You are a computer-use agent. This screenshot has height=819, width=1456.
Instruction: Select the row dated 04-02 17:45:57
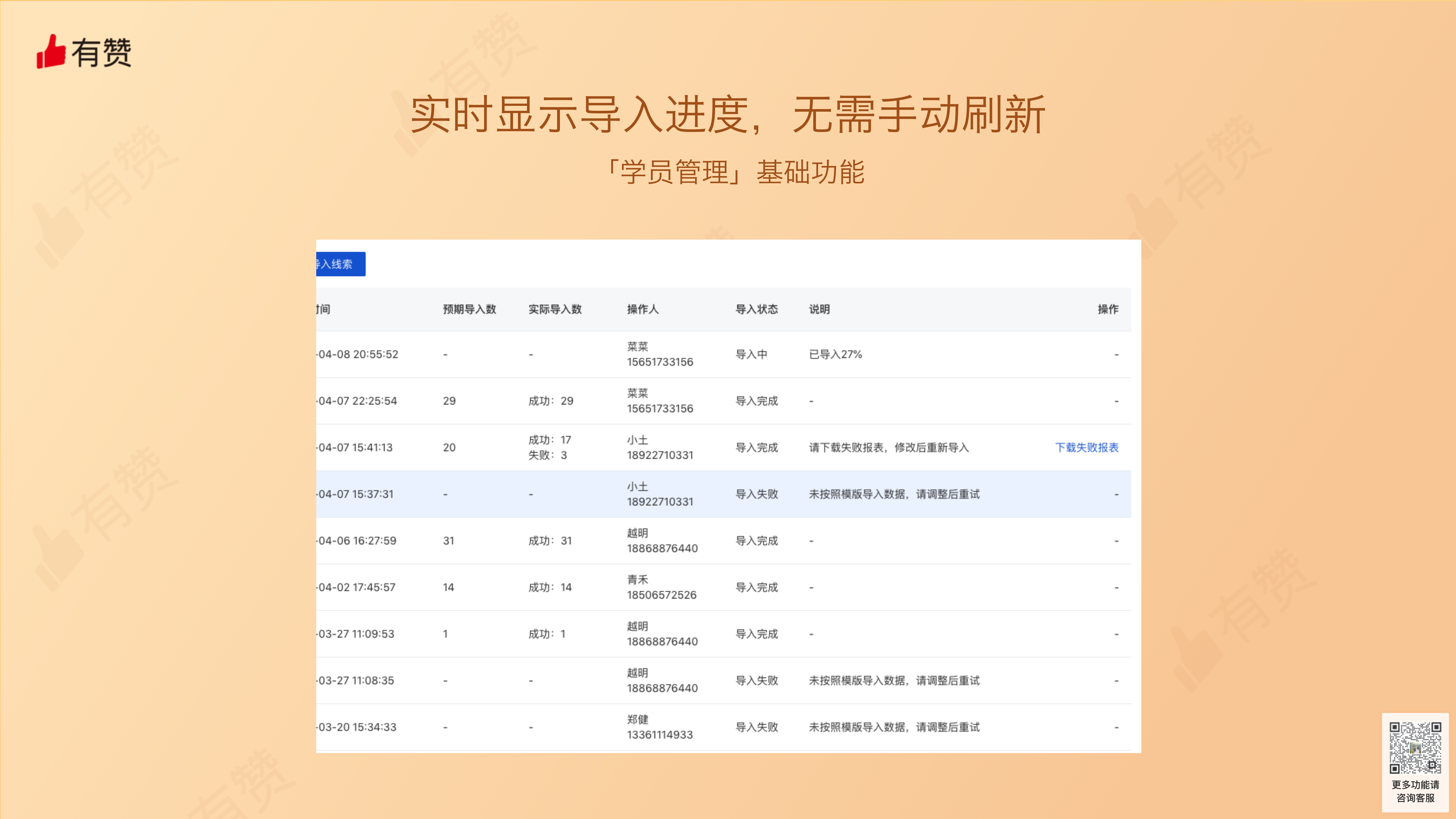coord(723,587)
